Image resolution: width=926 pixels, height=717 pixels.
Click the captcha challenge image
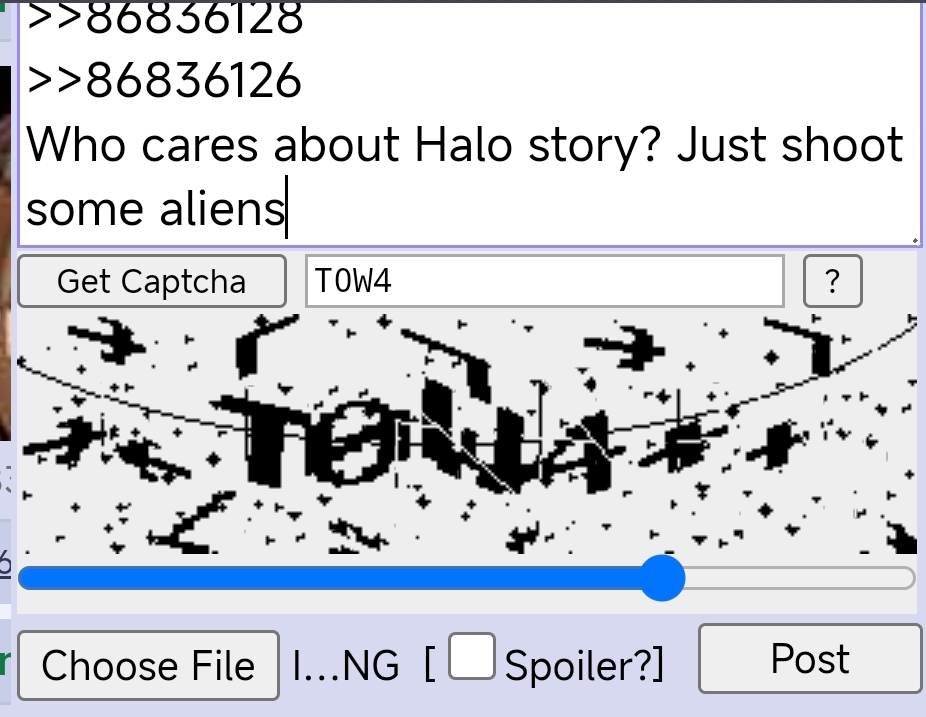467,434
